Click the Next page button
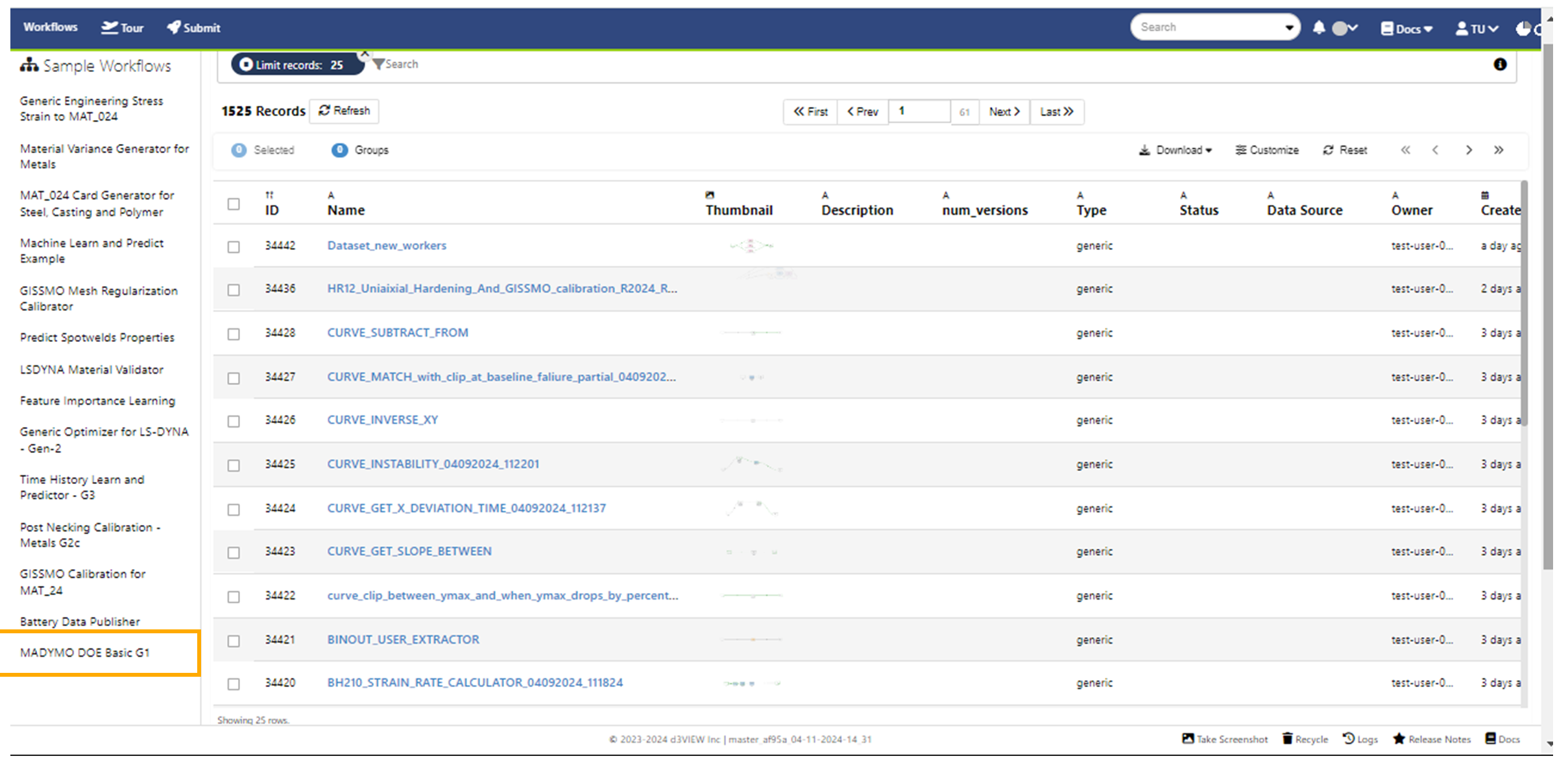1568x765 pixels. [x=1003, y=112]
